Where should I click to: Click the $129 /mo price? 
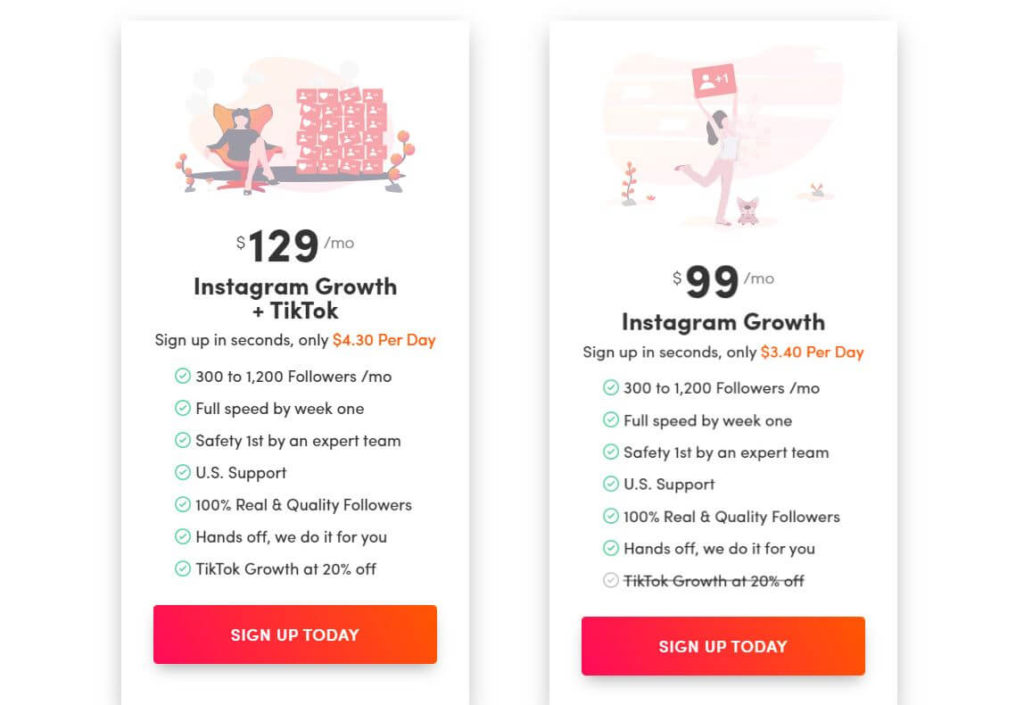click(295, 246)
